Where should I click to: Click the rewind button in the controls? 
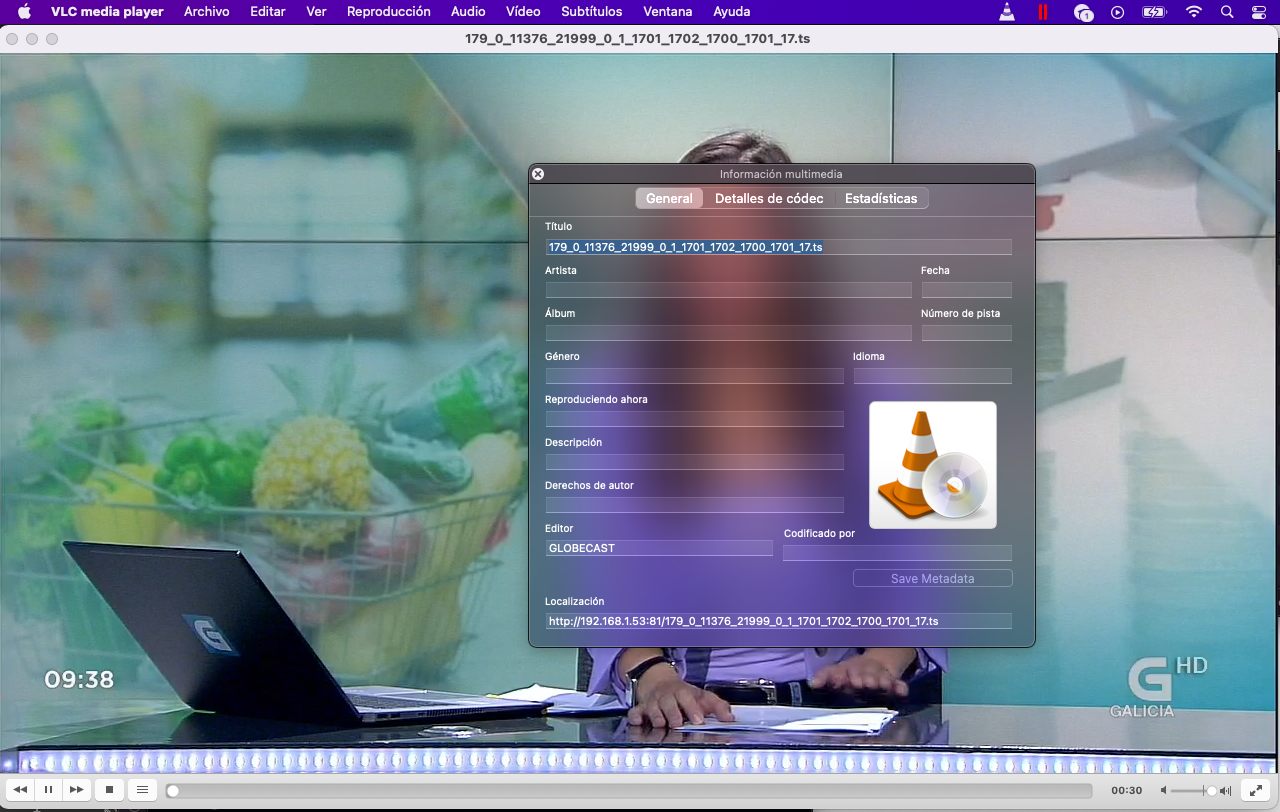(20, 790)
